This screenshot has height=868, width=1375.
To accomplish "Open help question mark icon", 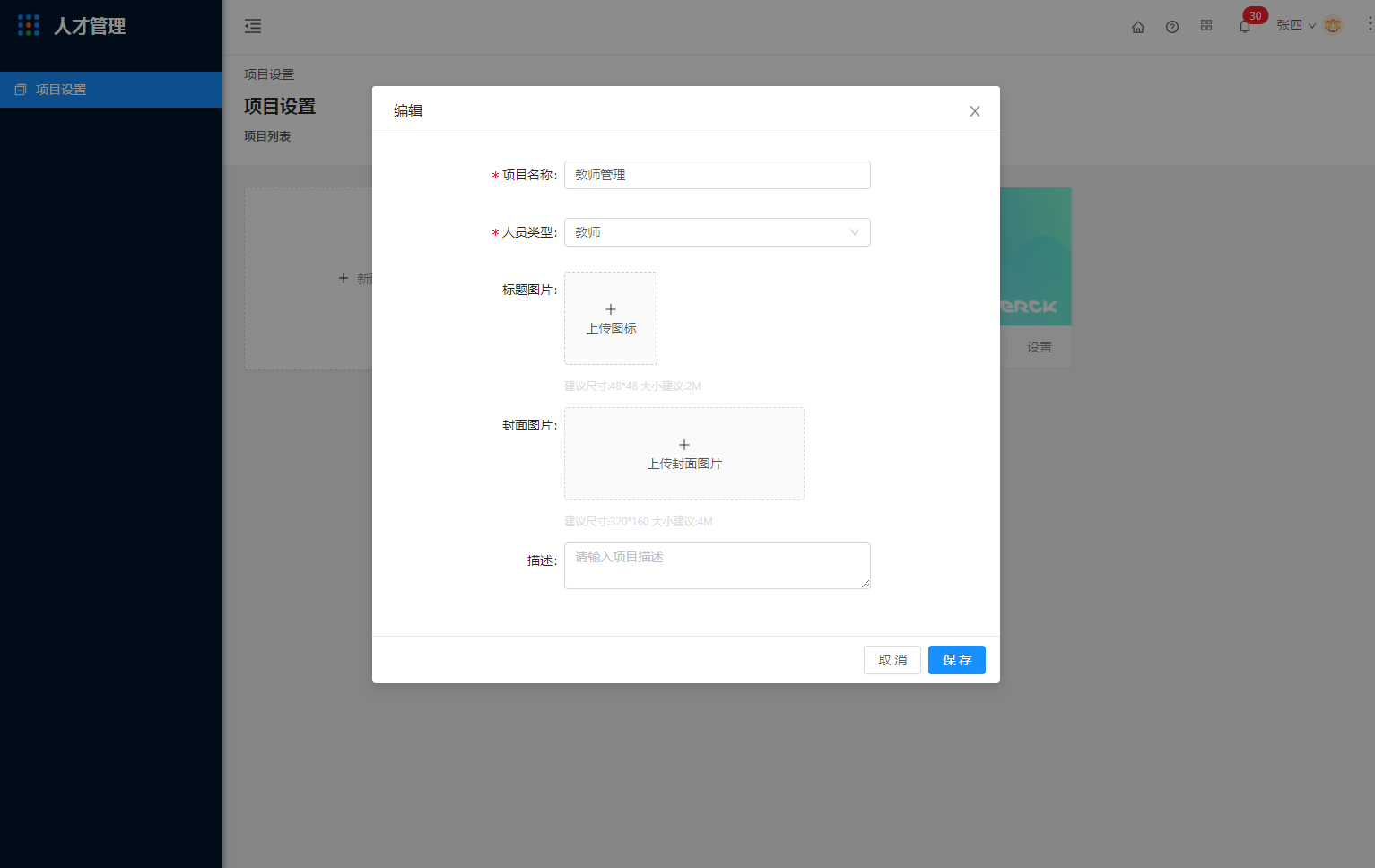I will [x=1172, y=27].
